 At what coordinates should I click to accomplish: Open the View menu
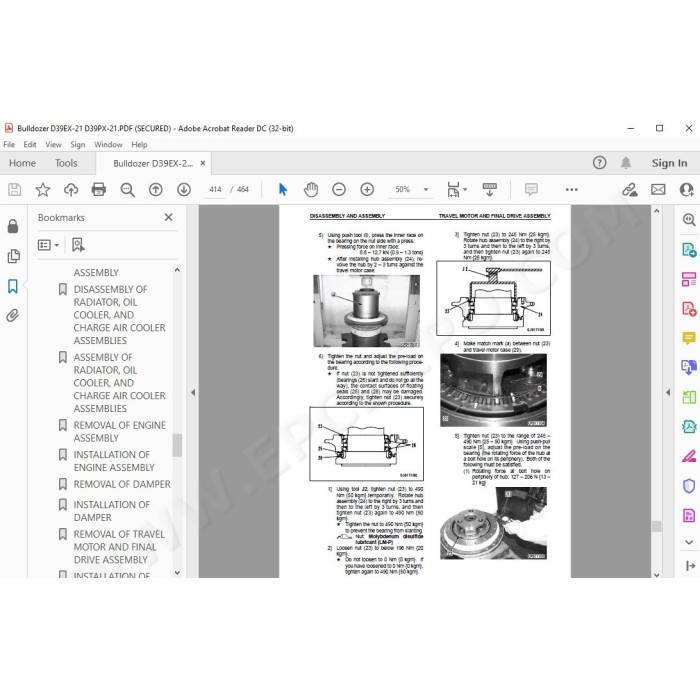pyautogui.click(x=53, y=145)
